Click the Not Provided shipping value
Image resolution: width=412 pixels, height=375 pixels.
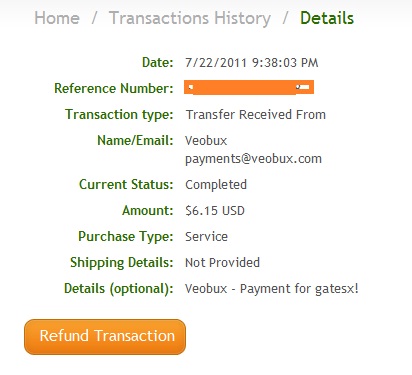[222, 262]
